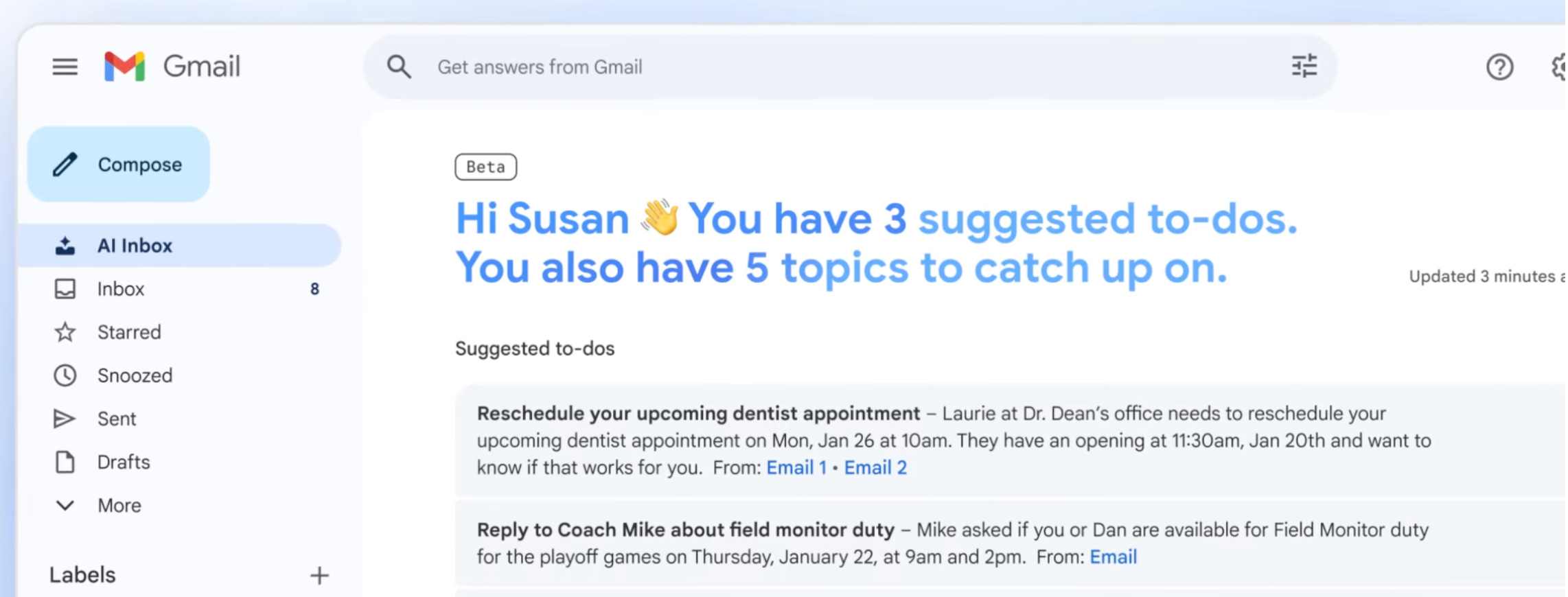Open the main menu hamburger icon
Image resolution: width=1568 pixels, height=597 pixels.
click(x=65, y=67)
